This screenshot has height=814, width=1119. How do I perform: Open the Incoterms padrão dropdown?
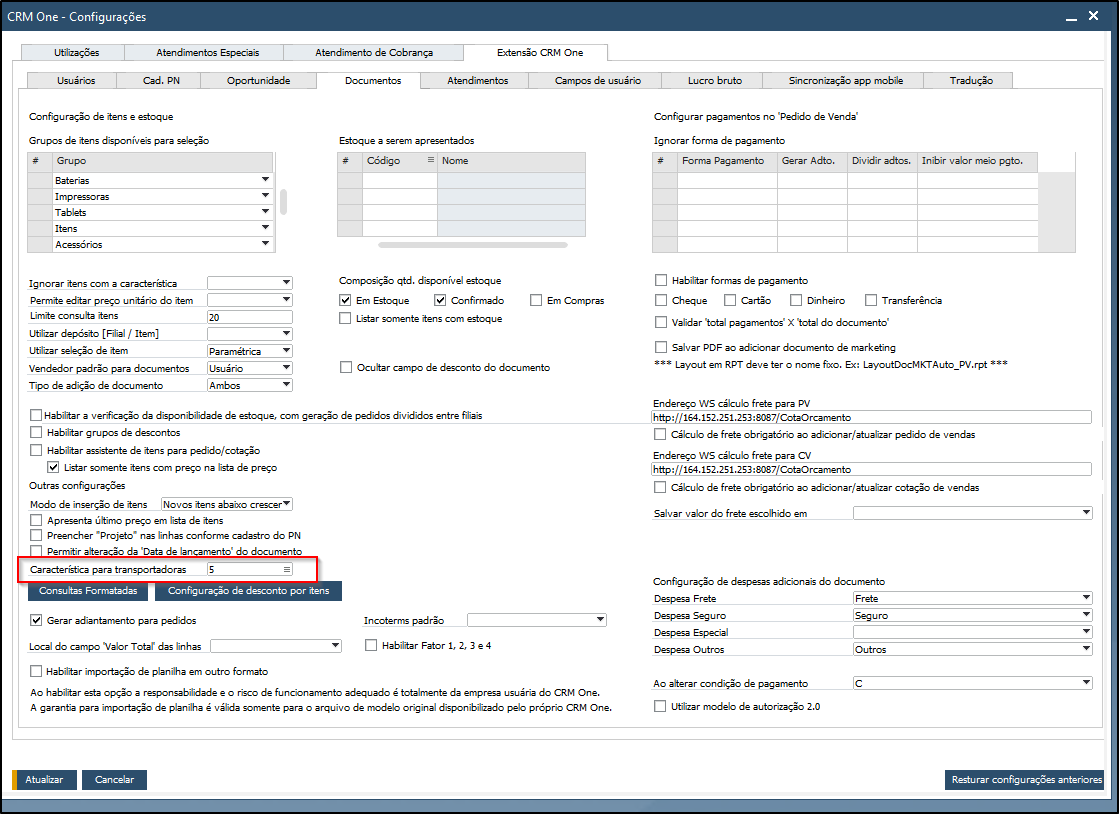[600, 620]
